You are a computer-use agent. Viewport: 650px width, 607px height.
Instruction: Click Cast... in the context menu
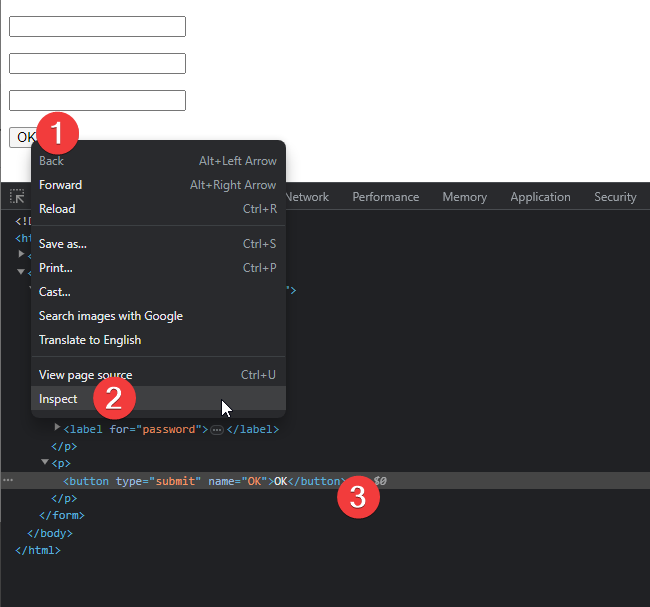click(x=55, y=292)
